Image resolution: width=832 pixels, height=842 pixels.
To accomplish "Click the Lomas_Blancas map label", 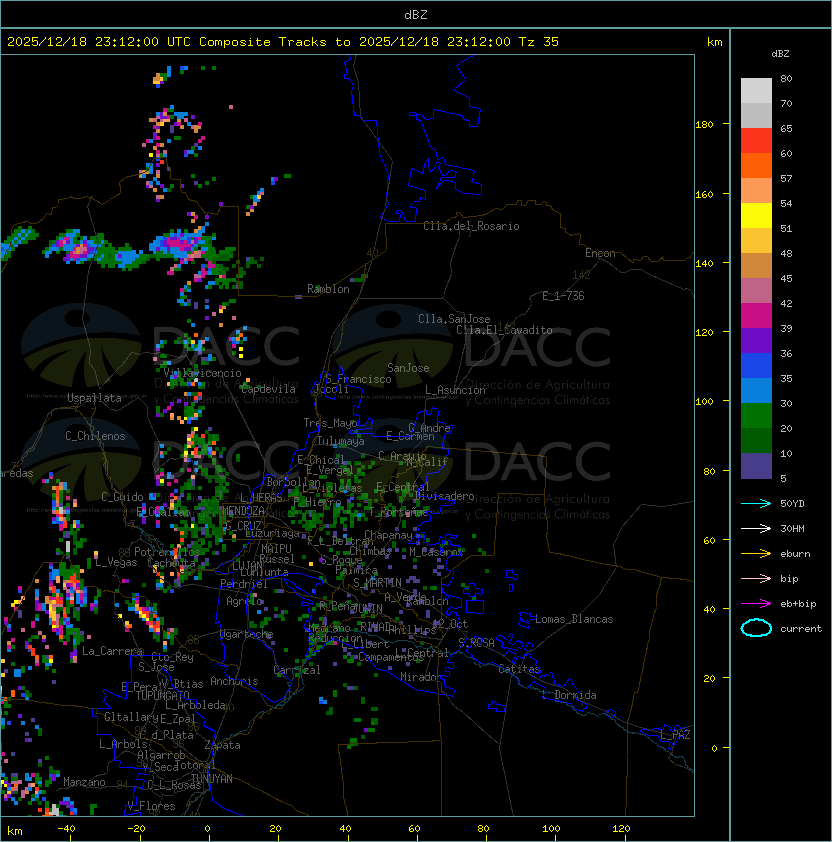I will tap(574, 619).
